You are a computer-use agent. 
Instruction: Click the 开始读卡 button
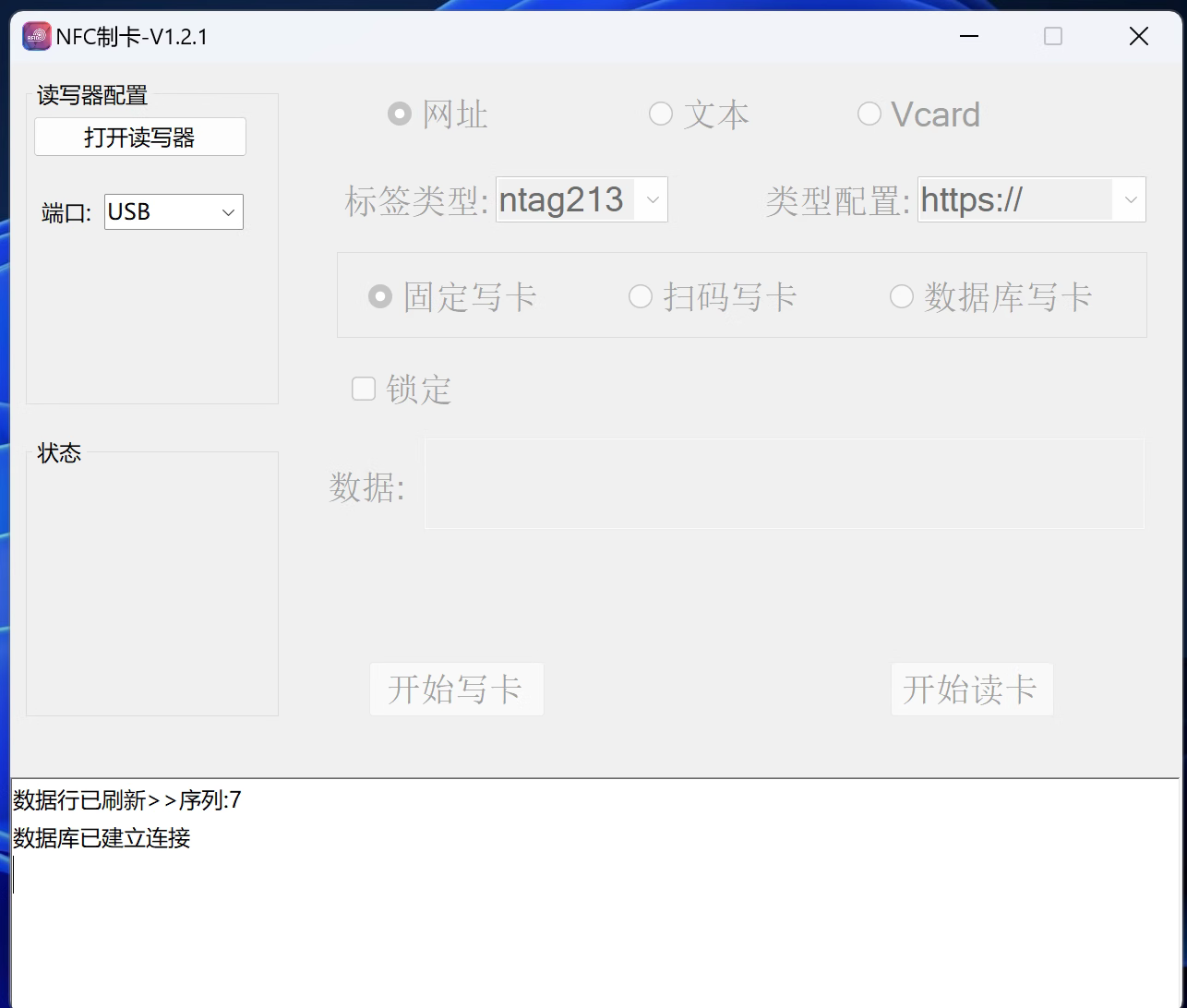[972, 690]
